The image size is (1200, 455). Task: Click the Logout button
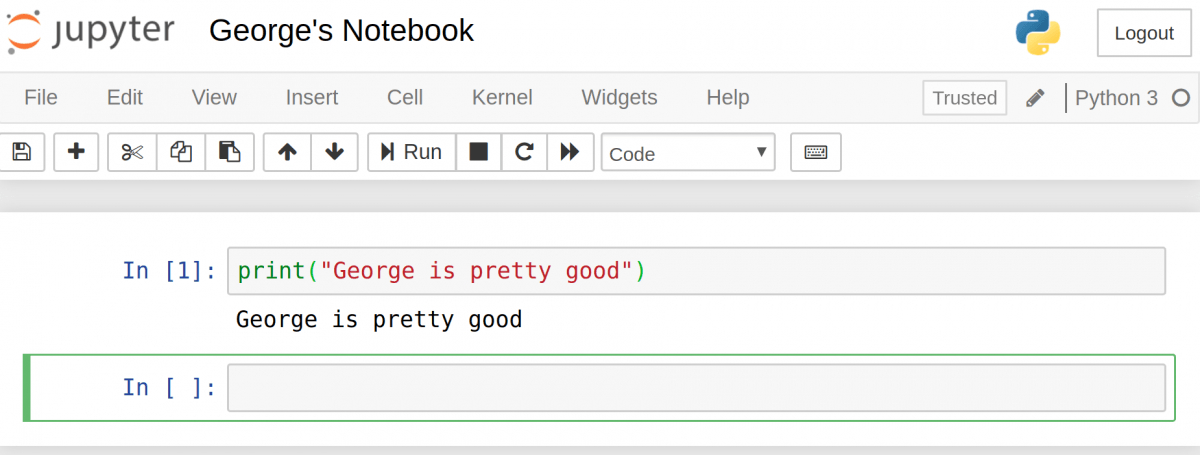coord(1144,33)
